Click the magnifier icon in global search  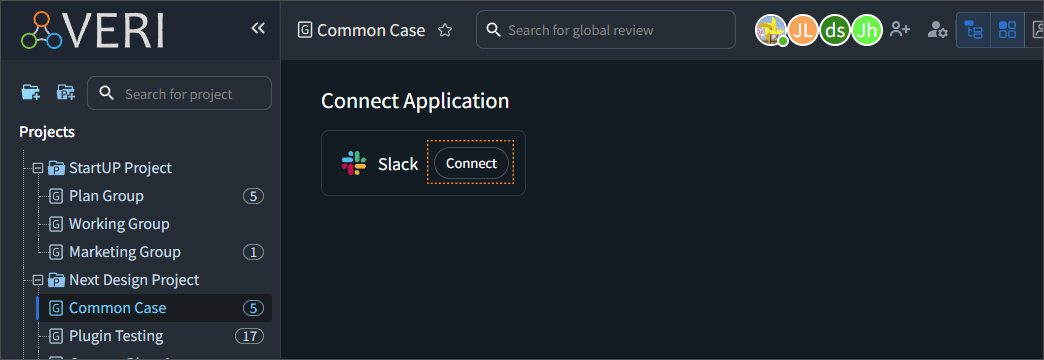tap(493, 30)
